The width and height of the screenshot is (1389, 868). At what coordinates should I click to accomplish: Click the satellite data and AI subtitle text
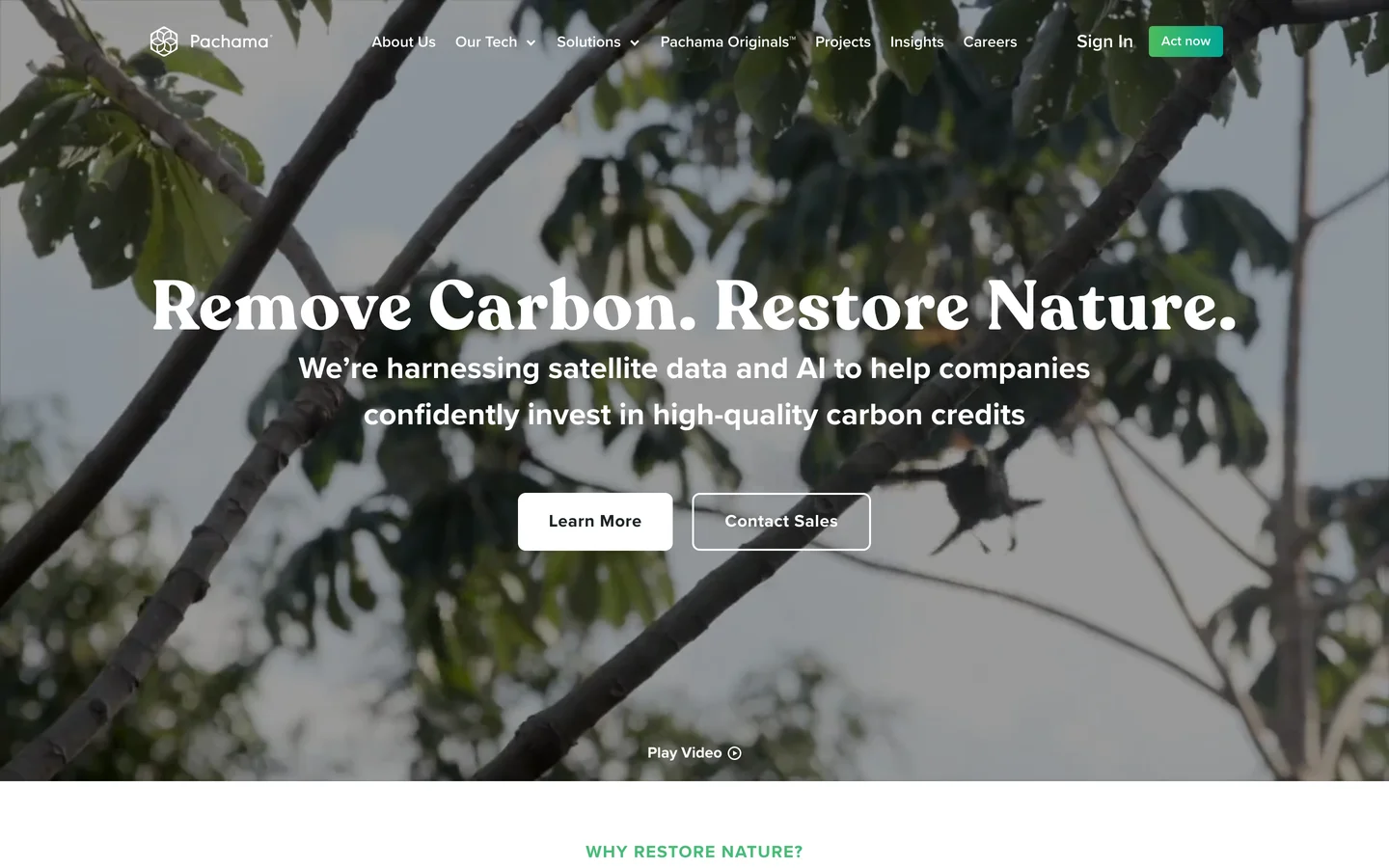click(694, 392)
